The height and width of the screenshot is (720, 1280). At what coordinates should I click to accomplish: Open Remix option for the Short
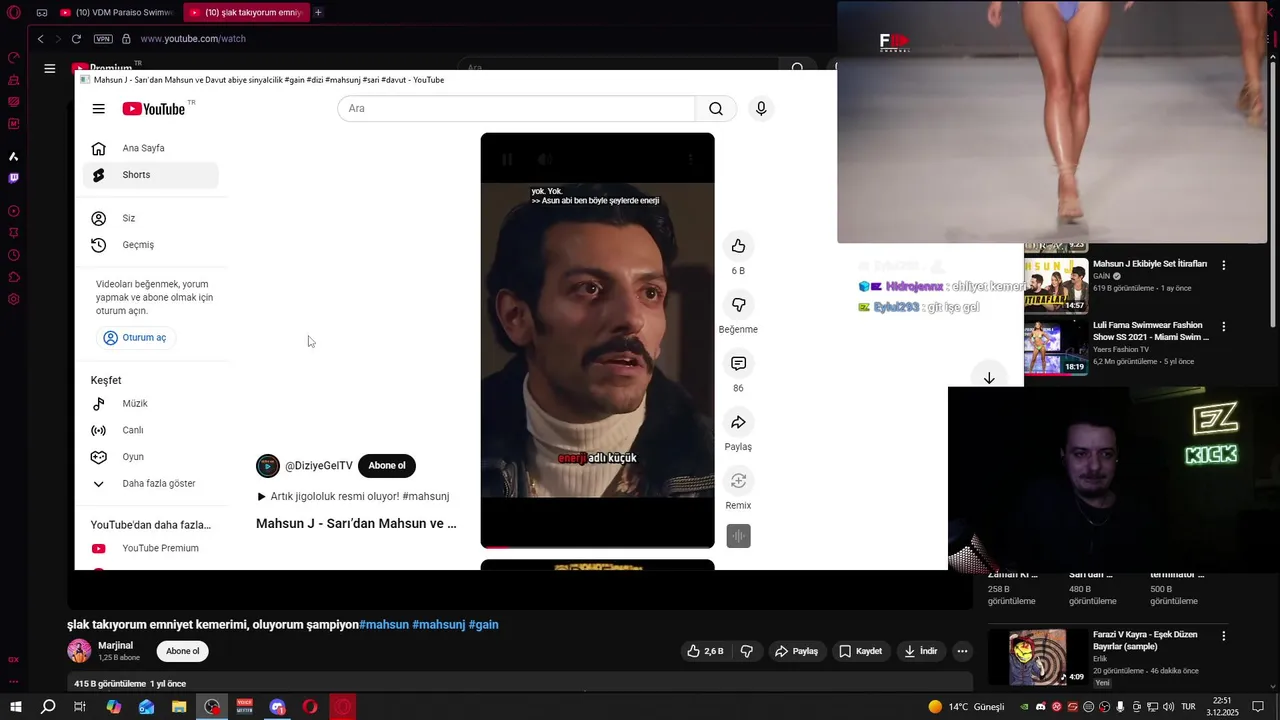tap(738, 481)
